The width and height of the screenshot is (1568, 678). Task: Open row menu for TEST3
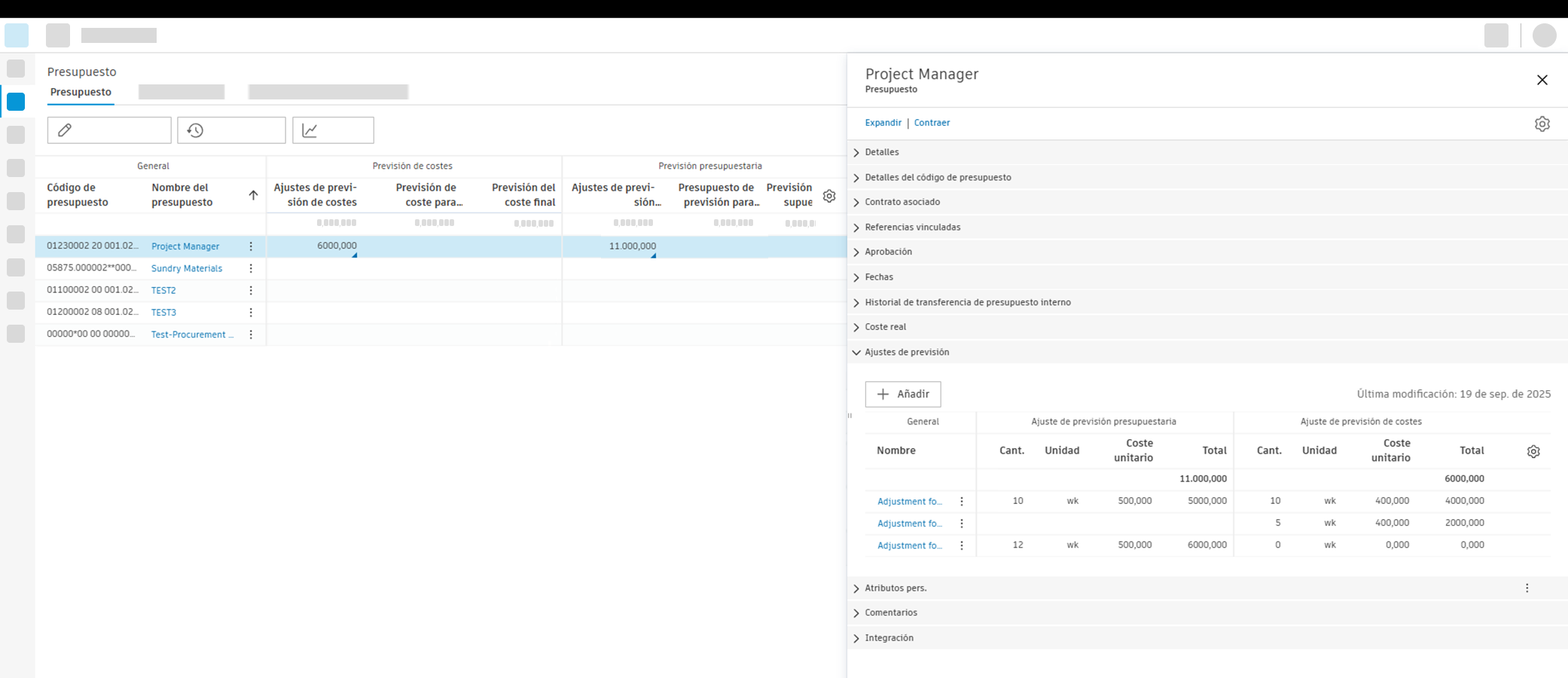(x=251, y=312)
